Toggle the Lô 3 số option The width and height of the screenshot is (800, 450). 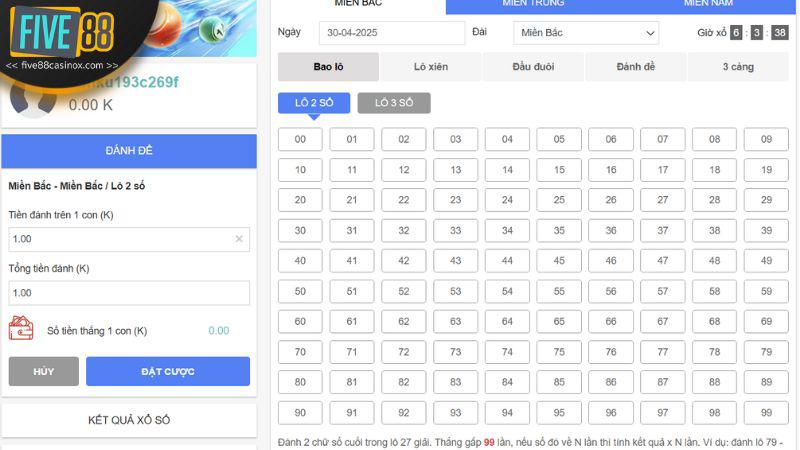point(393,103)
